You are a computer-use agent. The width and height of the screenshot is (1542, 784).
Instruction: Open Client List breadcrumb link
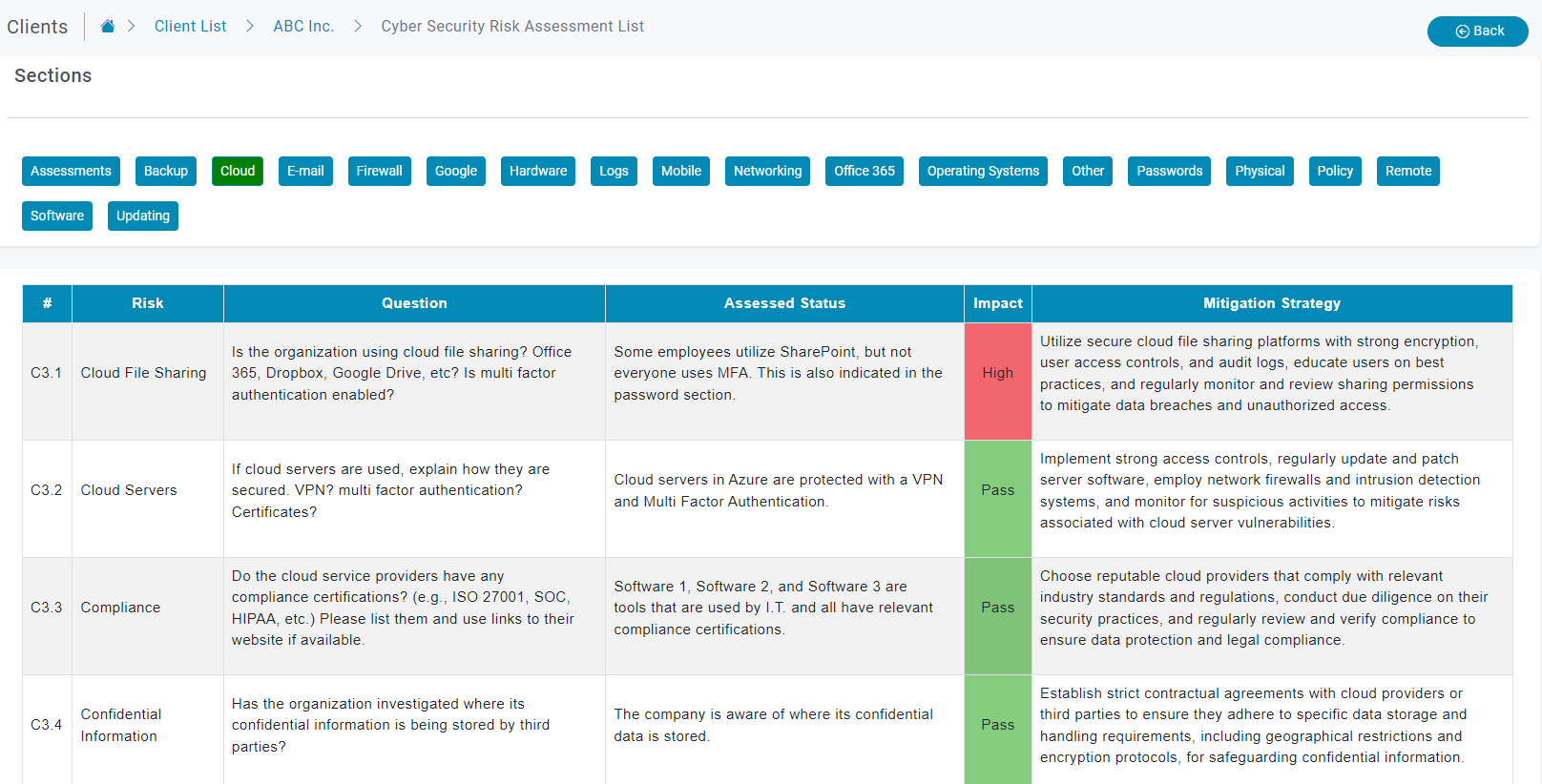pos(190,27)
